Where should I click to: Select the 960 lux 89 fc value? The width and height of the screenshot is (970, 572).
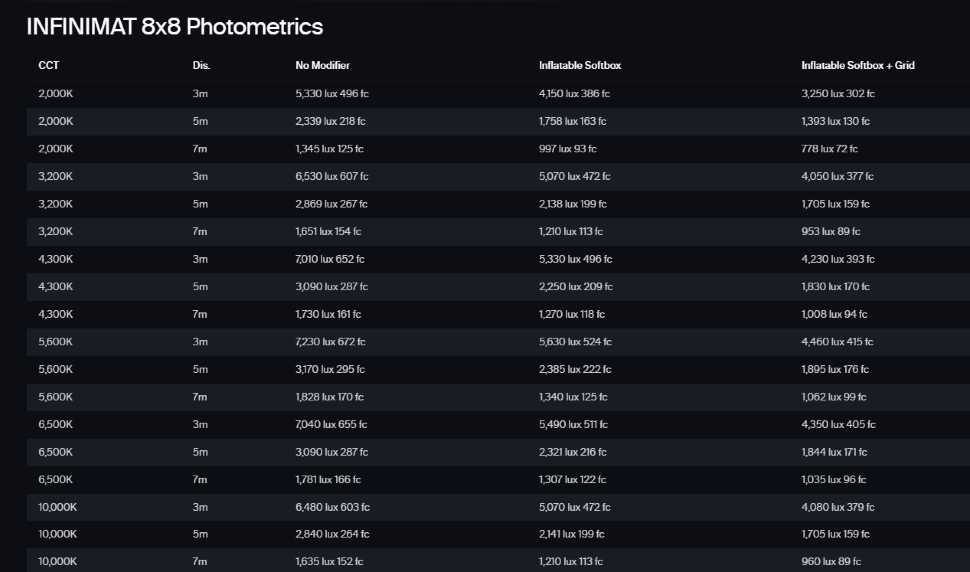(830, 562)
